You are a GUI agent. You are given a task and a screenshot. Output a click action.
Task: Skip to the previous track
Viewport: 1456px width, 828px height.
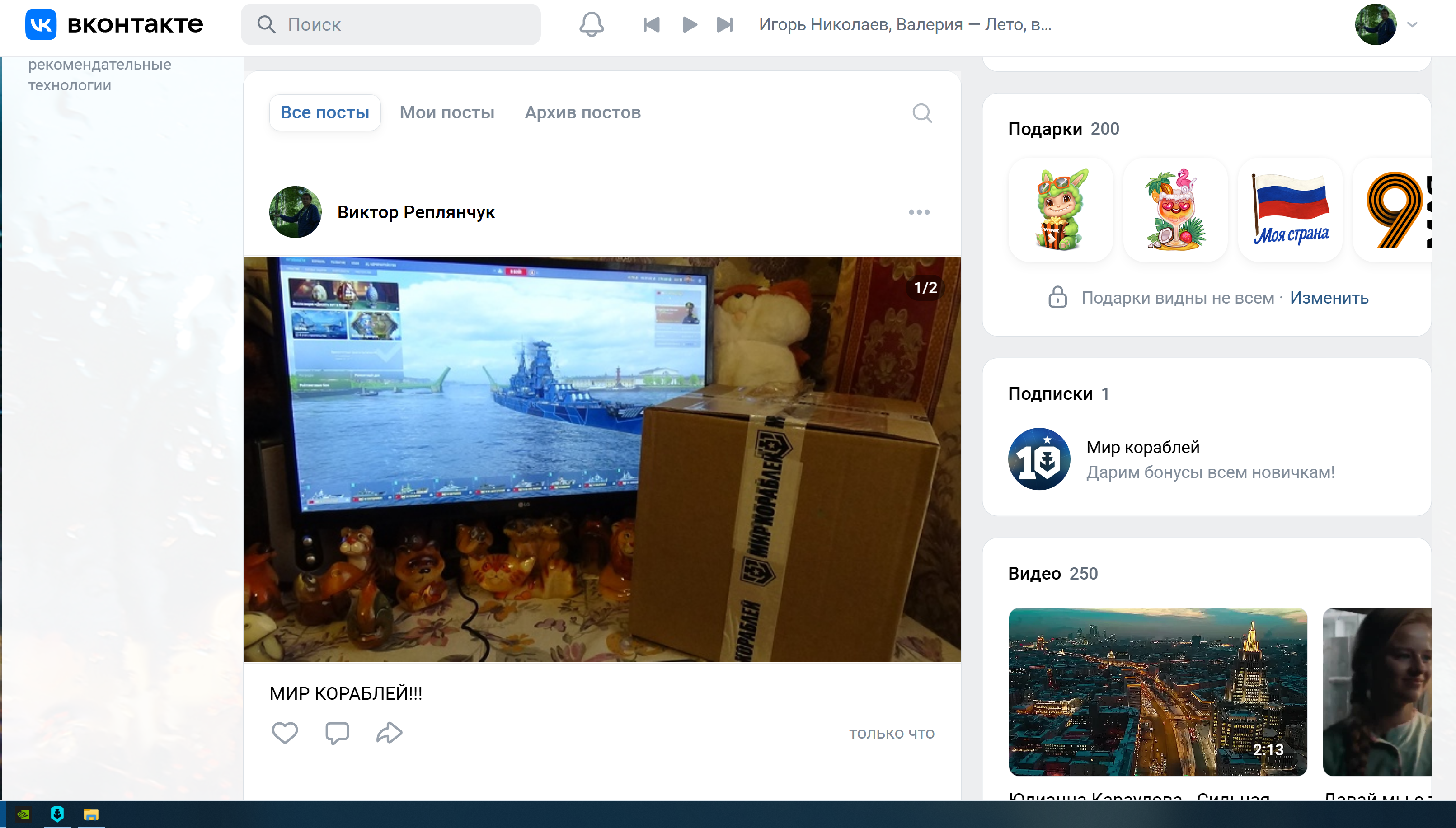pos(651,24)
